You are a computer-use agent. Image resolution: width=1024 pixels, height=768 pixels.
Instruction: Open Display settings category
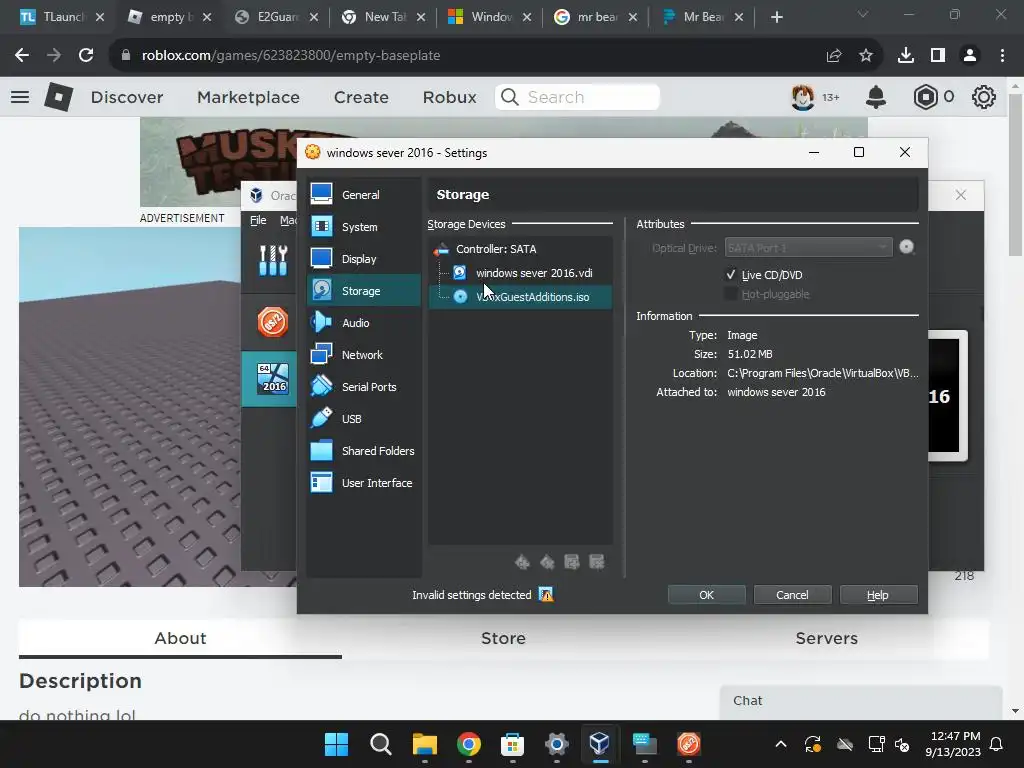(363, 259)
